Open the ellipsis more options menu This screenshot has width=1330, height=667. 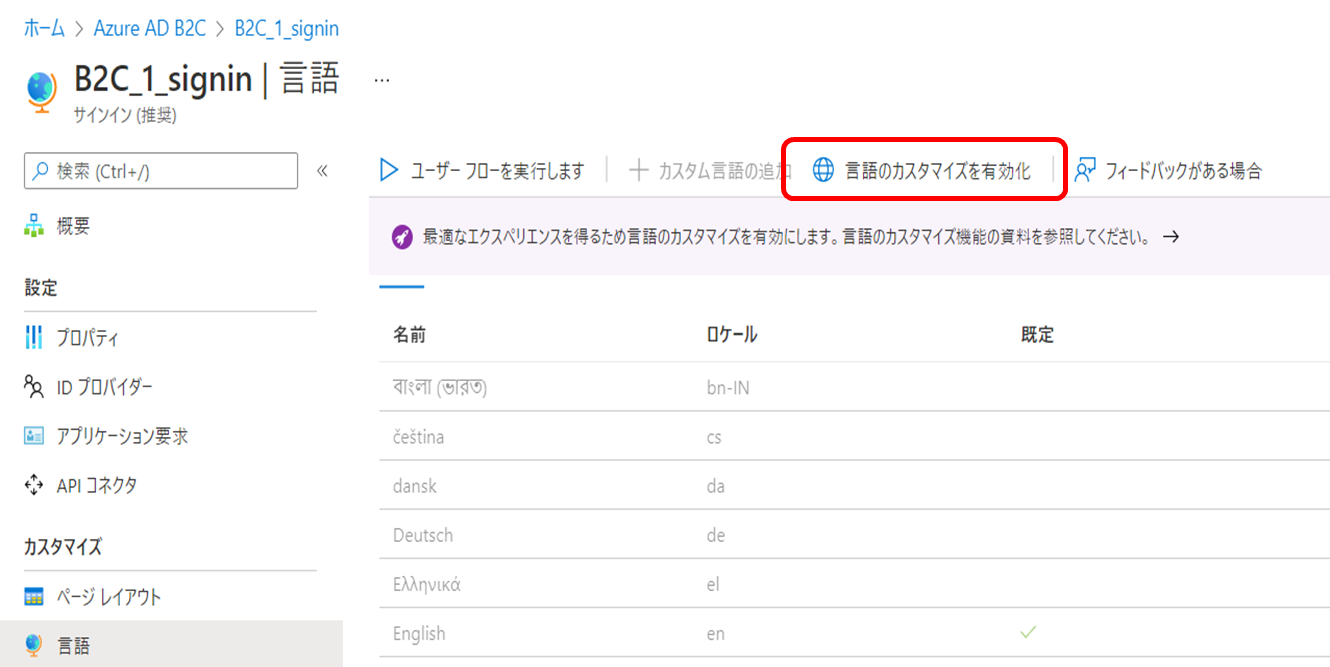pos(381,79)
